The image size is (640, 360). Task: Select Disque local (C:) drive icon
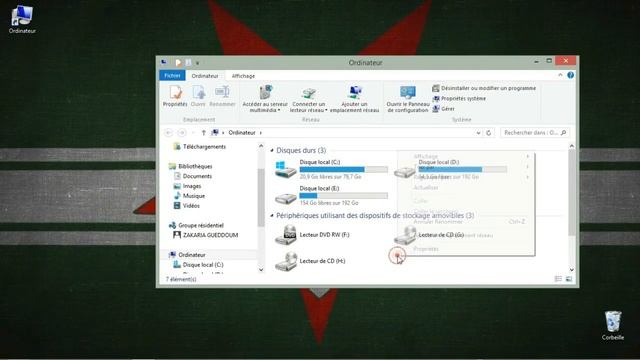[x=285, y=169]
